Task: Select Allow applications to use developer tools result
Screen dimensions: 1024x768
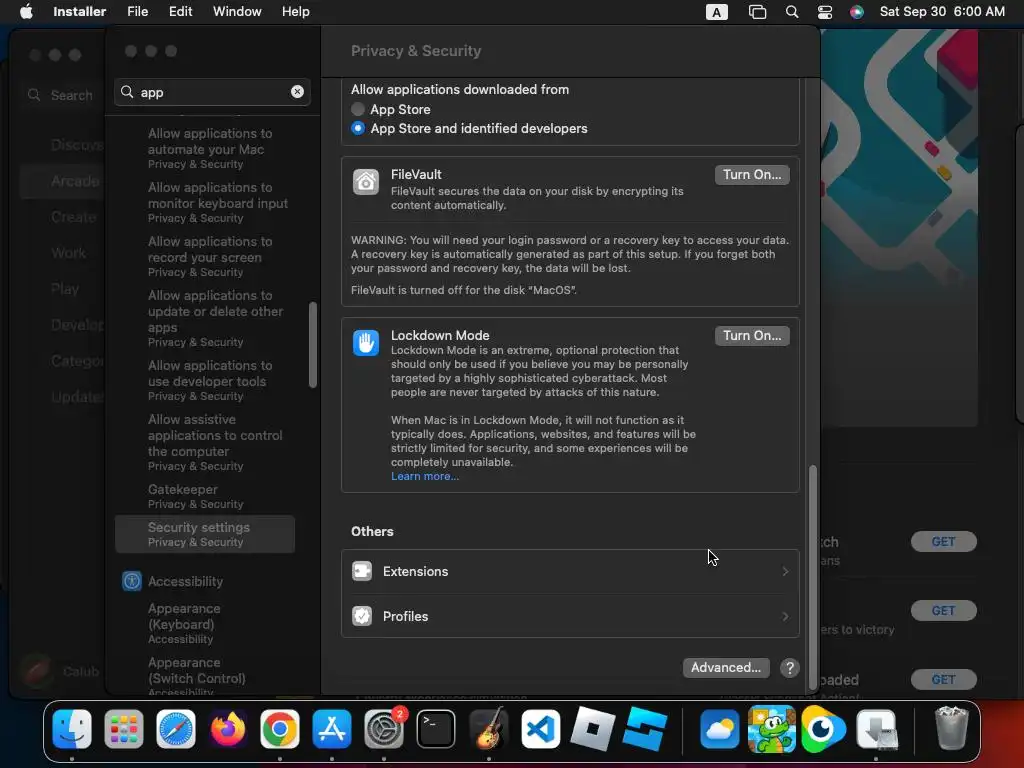Action: [206, 380]
